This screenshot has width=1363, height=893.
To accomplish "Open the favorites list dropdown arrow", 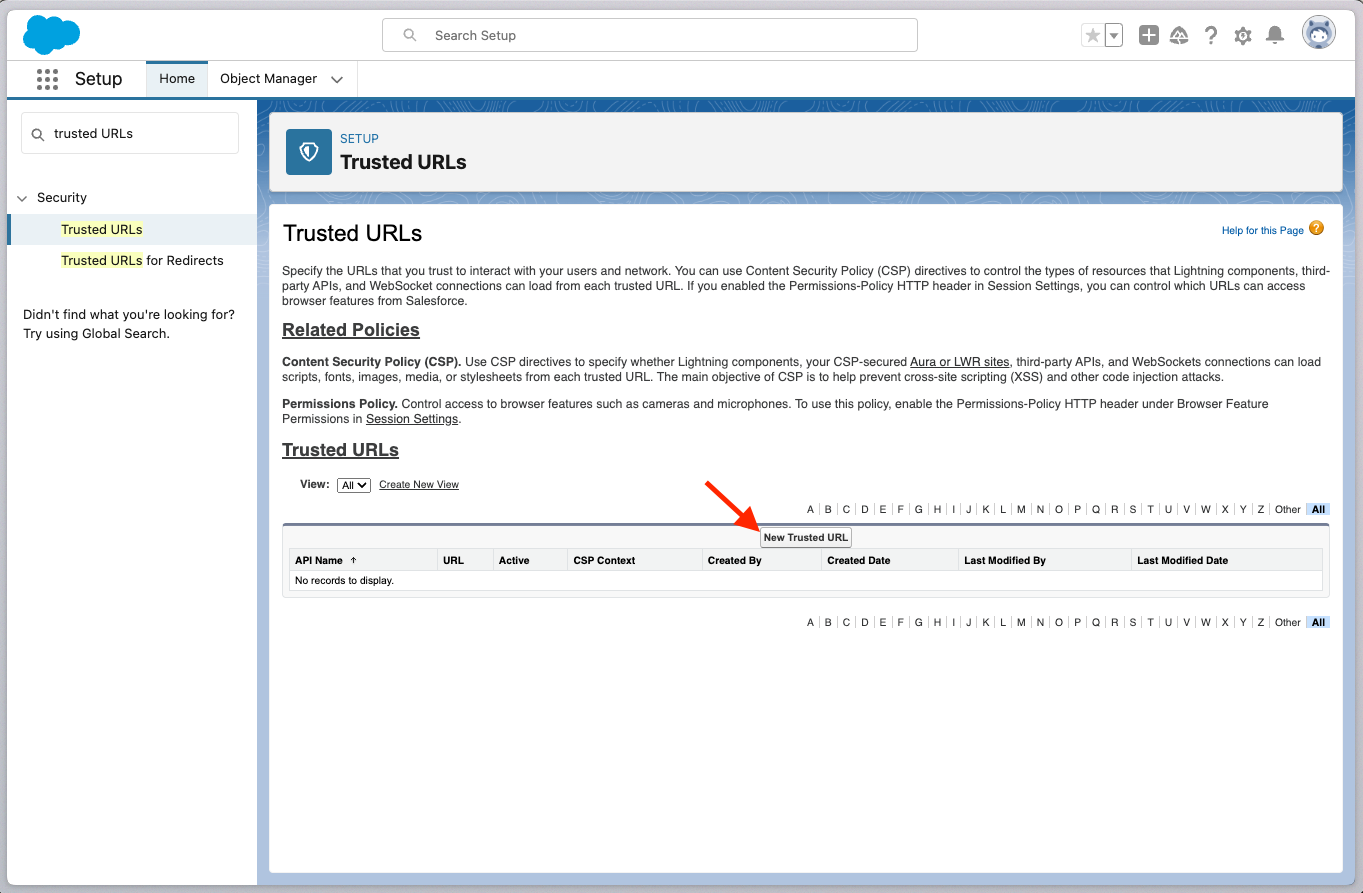I will click(x=1114, y=36).
